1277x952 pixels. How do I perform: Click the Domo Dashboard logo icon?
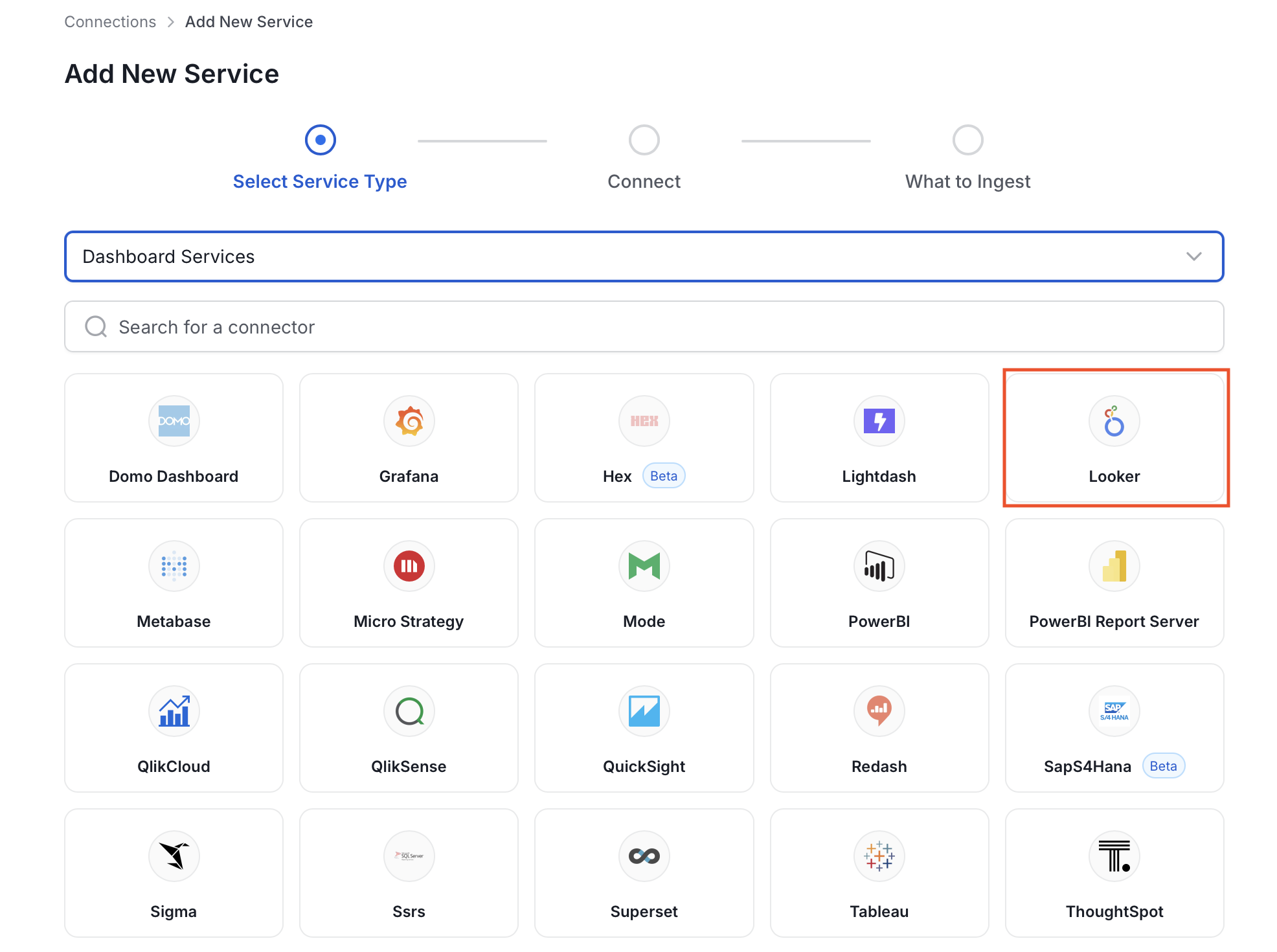[x=174, y=421]
